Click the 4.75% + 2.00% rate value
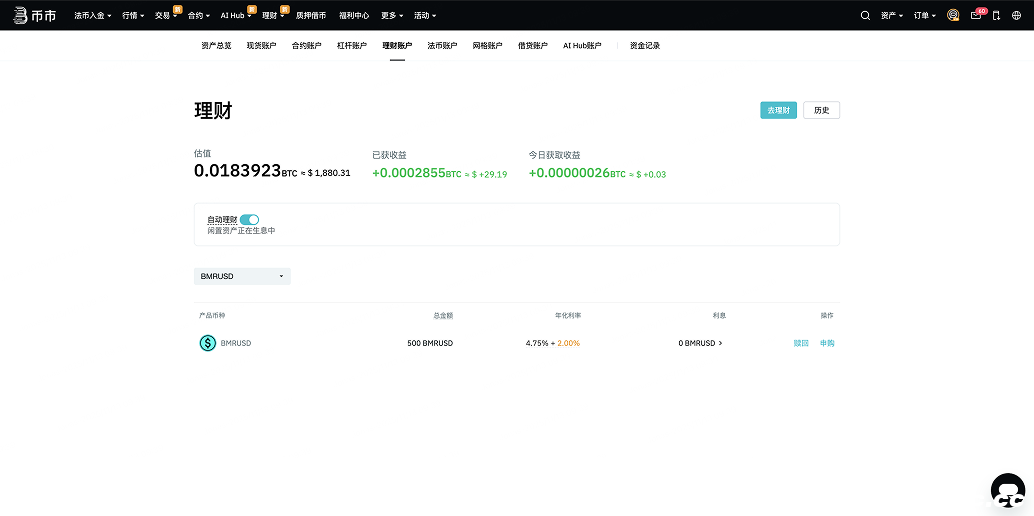This screenshot has width=1034, height=516. 553,343
